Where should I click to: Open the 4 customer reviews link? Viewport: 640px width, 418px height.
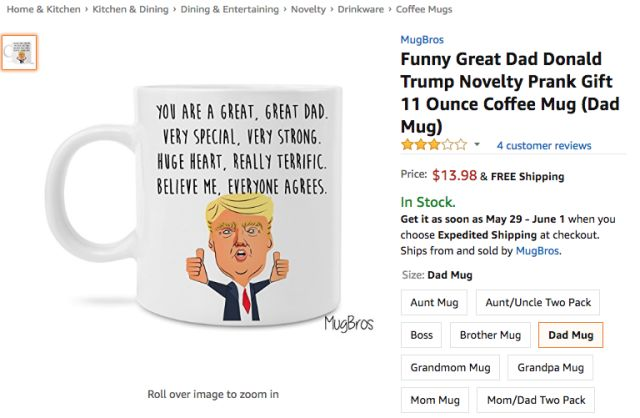pos(544,145)
